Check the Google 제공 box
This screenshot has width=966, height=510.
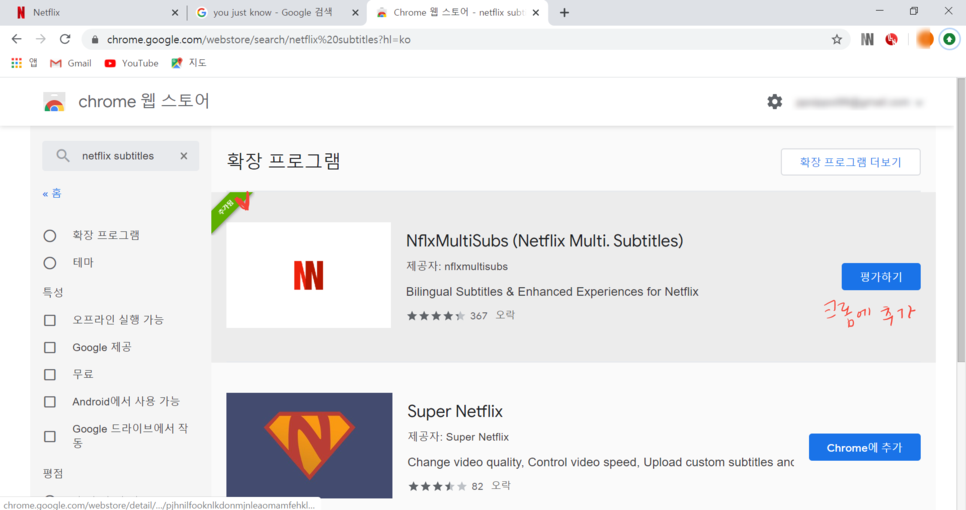pos(50,347)
